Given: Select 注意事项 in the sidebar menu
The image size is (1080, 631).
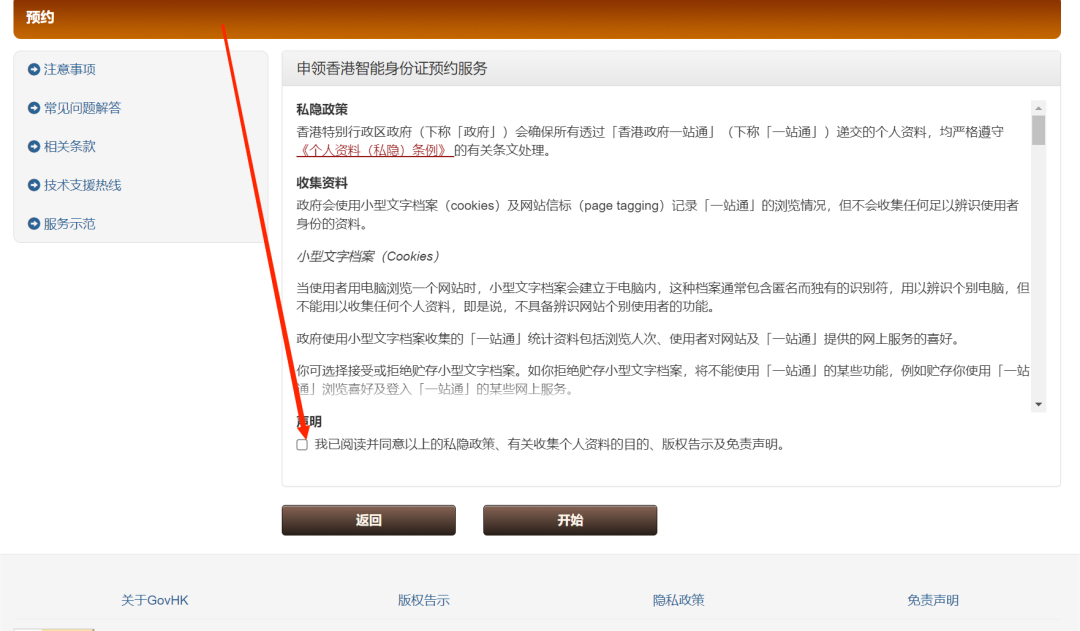Looking at the screenshot, I should (x=71, y=69).
